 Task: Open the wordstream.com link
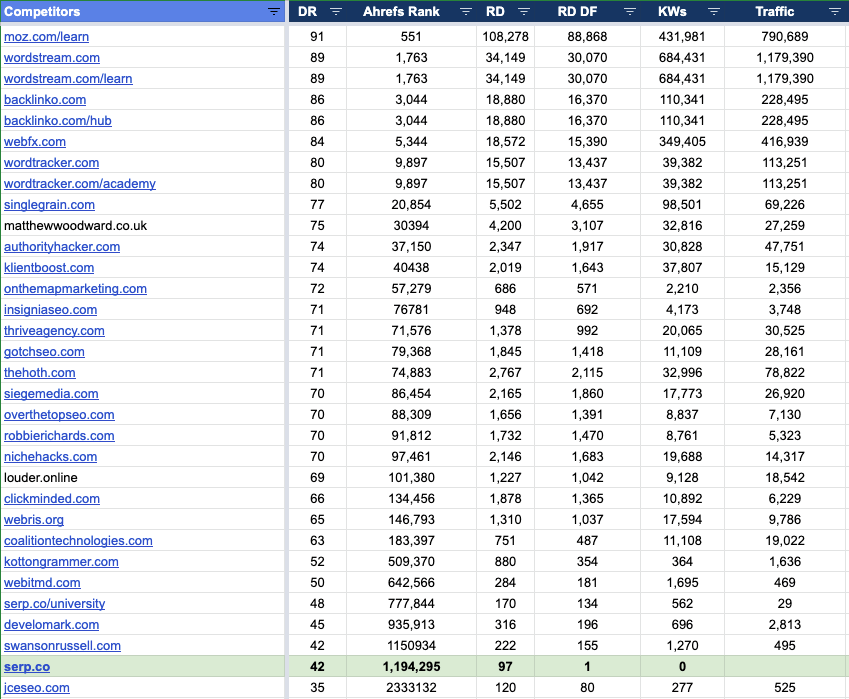[x=52, y=58]
